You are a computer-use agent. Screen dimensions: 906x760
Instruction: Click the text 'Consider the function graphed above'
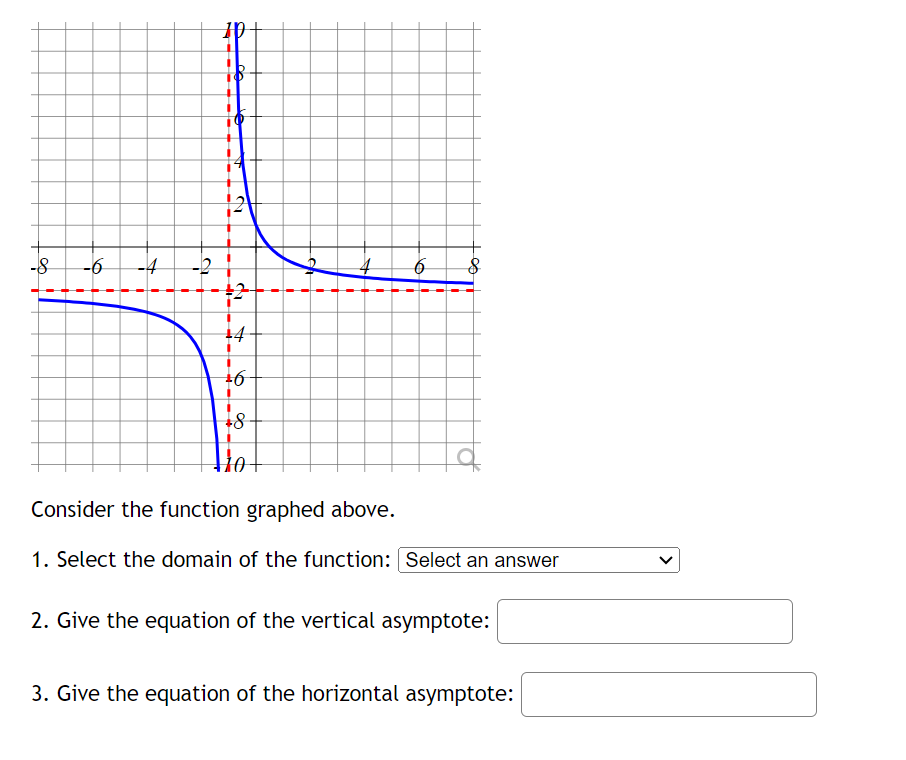point(212,509)
